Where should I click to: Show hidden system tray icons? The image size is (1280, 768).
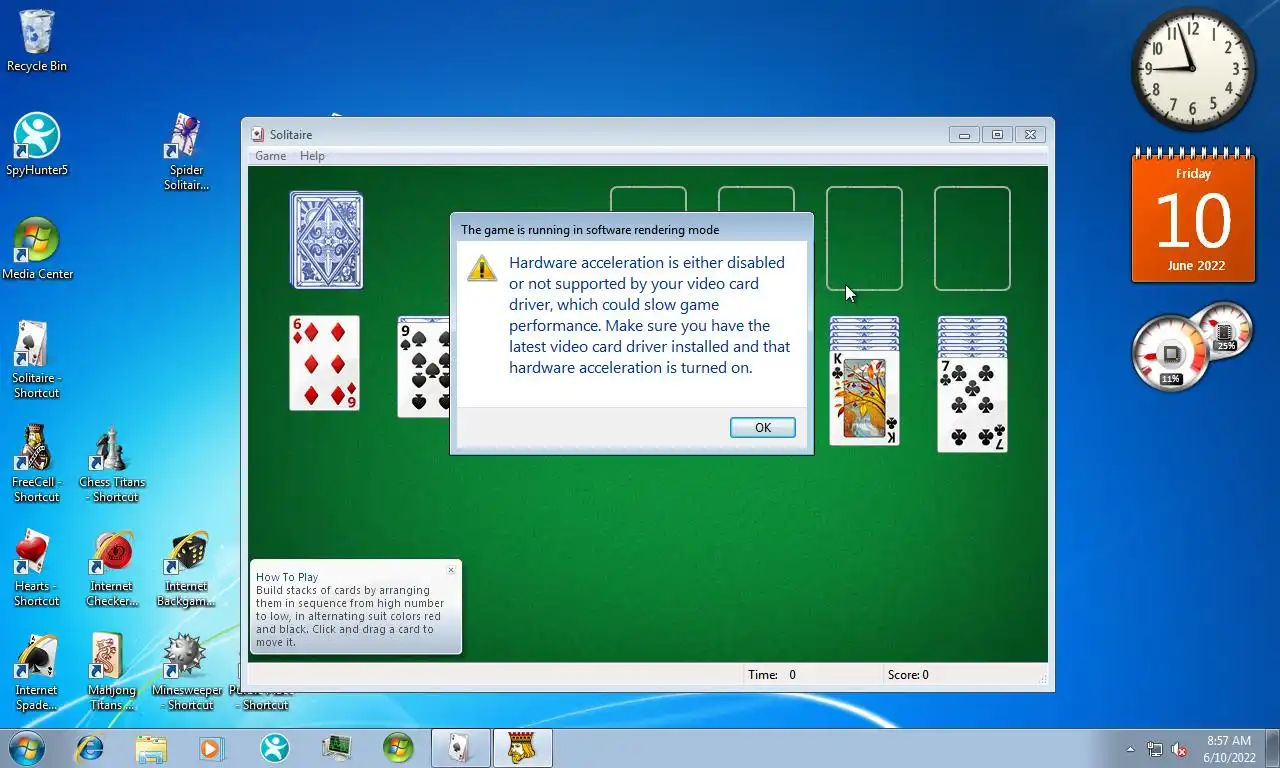(1130, 749)
